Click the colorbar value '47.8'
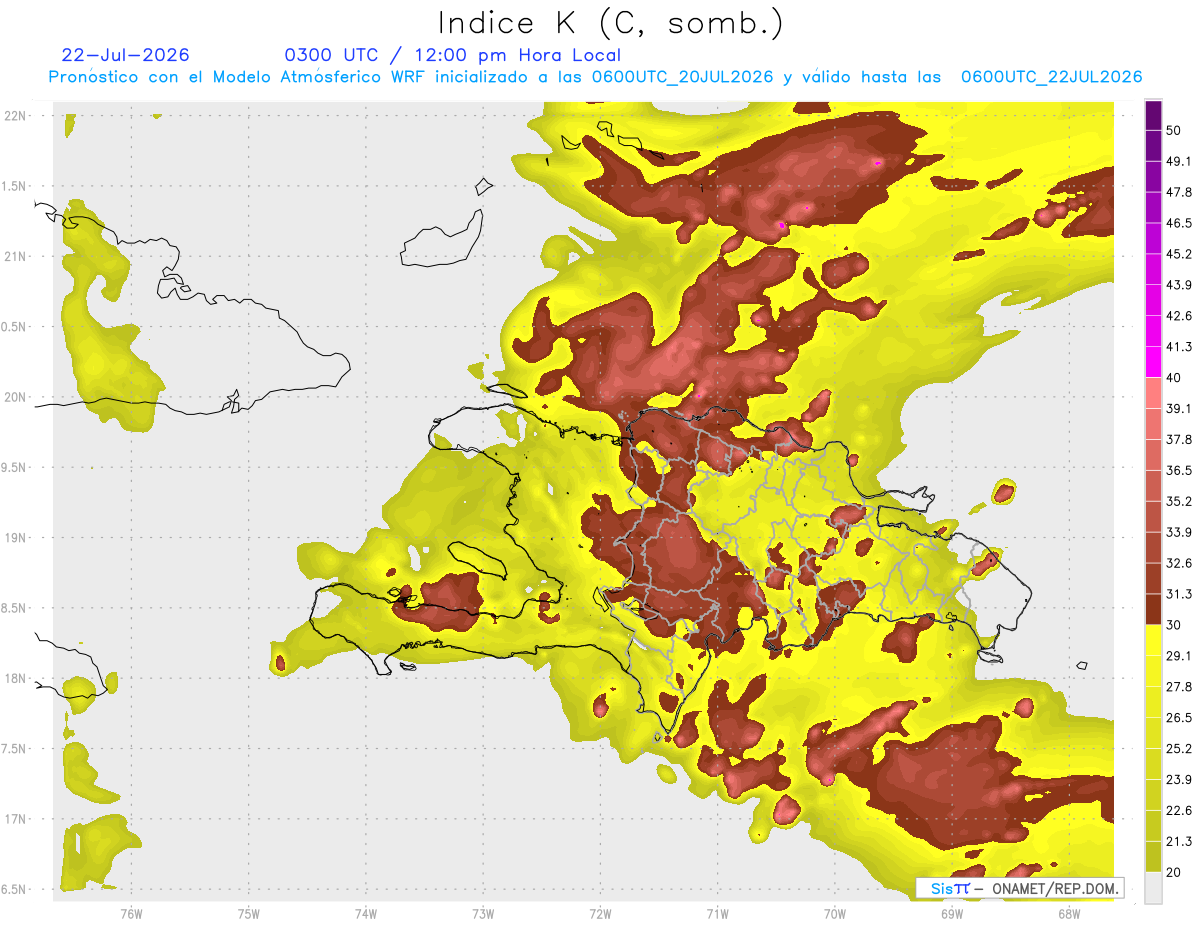Screen dimensions: 1200x927 coord(1178,192)
